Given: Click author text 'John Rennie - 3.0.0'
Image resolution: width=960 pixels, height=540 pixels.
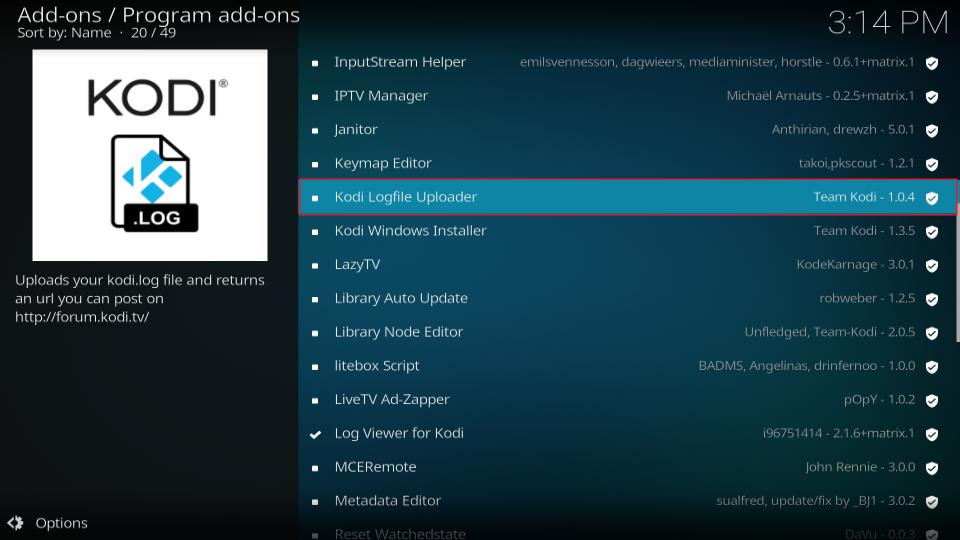Looking at the screenshot, I should [860, 467].
